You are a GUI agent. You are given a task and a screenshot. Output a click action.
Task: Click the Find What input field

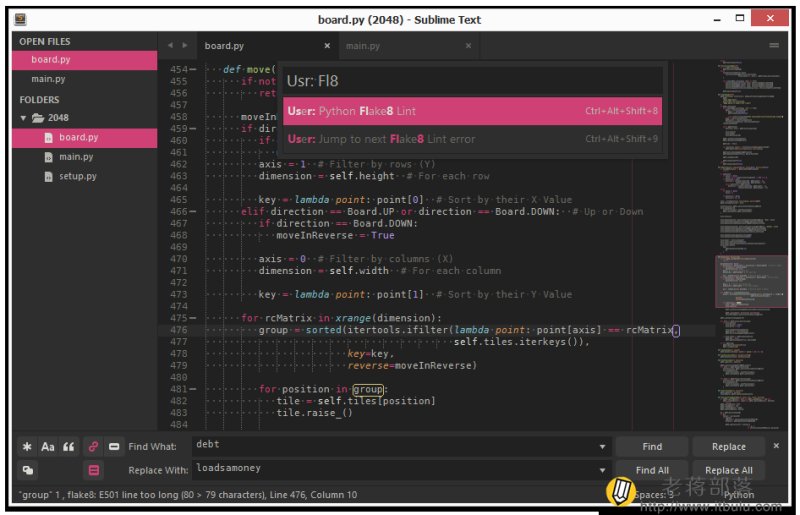tap(395, 446)
